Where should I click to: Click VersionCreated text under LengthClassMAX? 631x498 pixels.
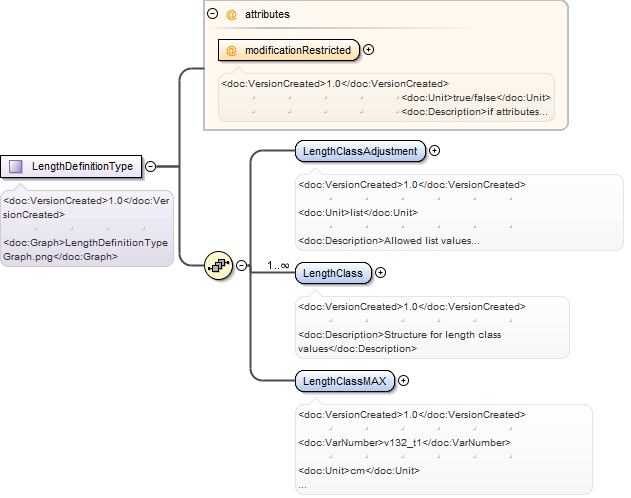pos(412,415)
